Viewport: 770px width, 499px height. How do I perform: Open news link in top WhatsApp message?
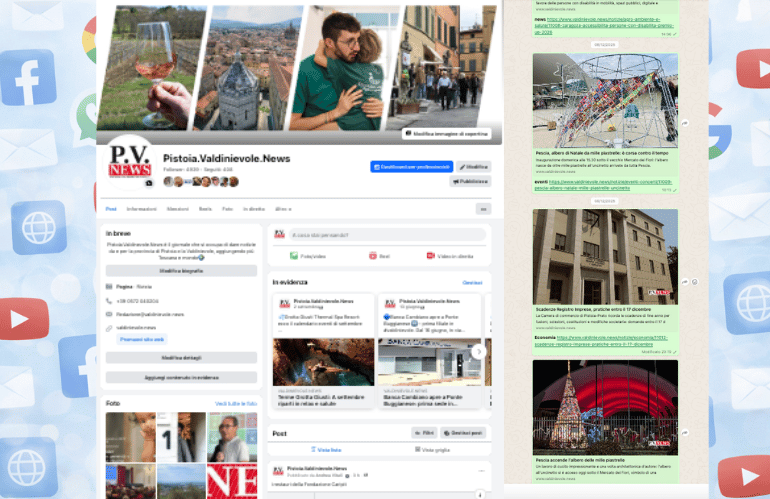tap(604, 26)
